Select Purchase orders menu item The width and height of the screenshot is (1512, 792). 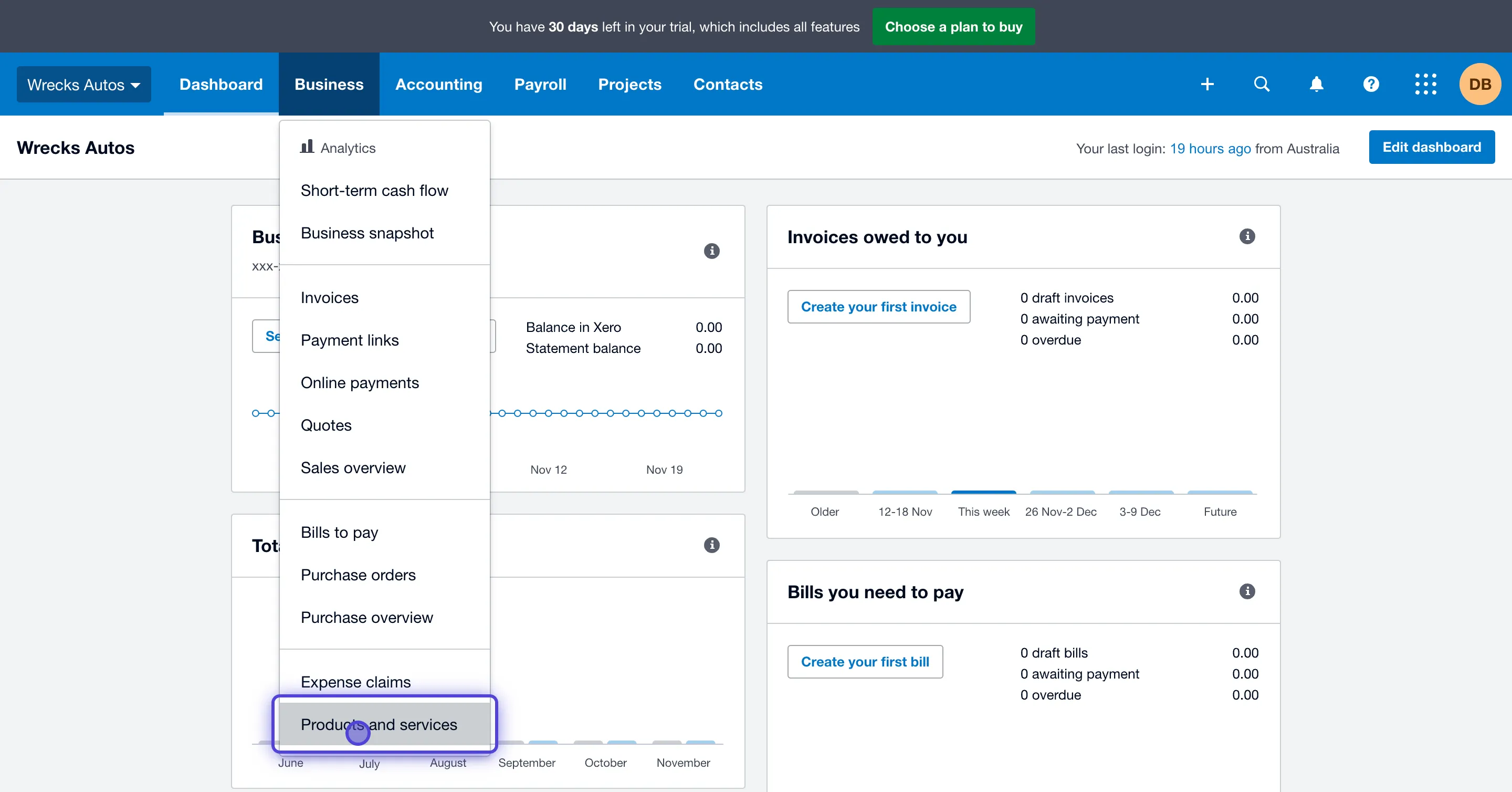[384, 575]
